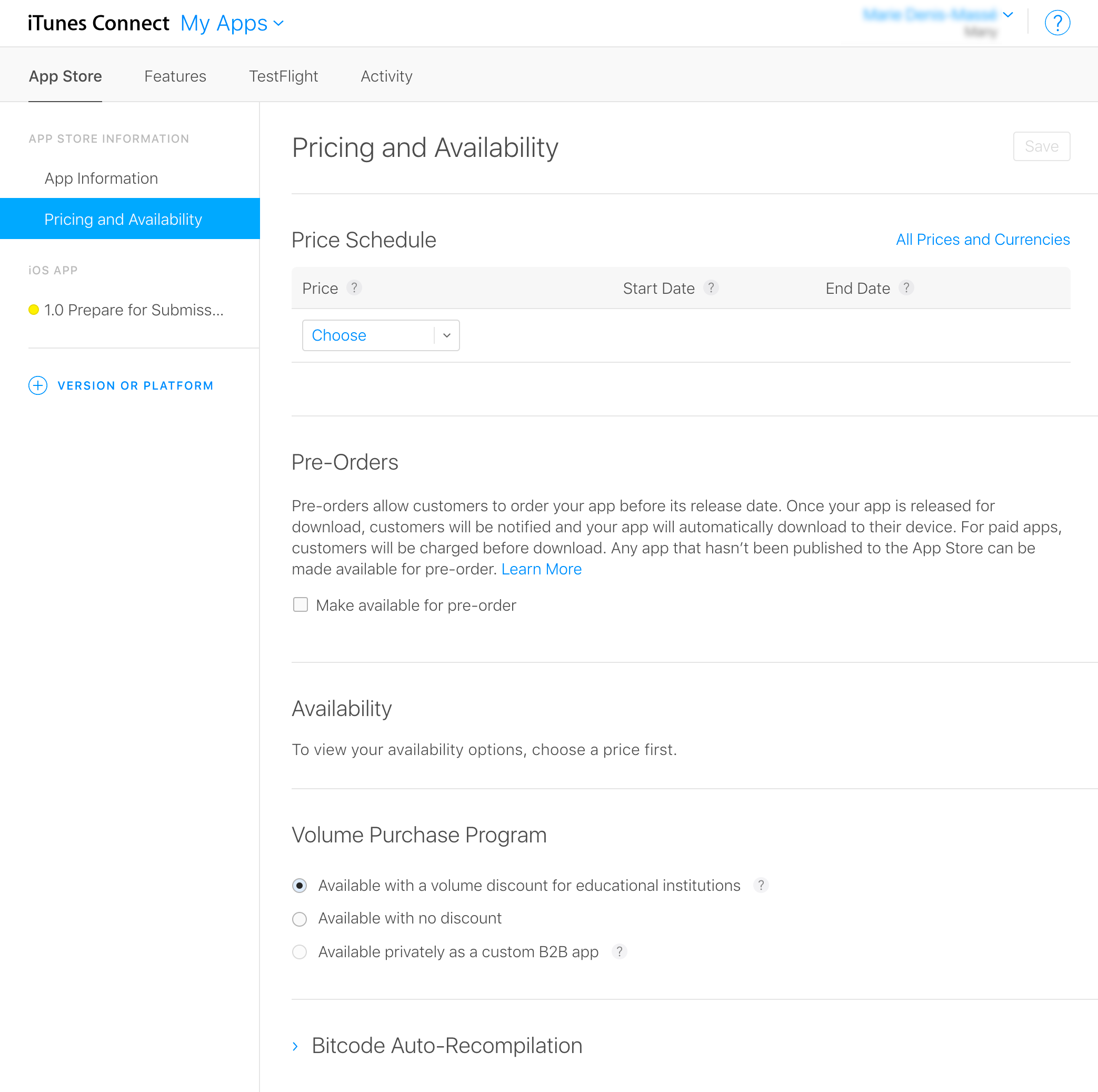The width and height of the screenshot is (1098, 1092).
Task: Open help icon for educational volume discount
Action: (x=761, y=885)
